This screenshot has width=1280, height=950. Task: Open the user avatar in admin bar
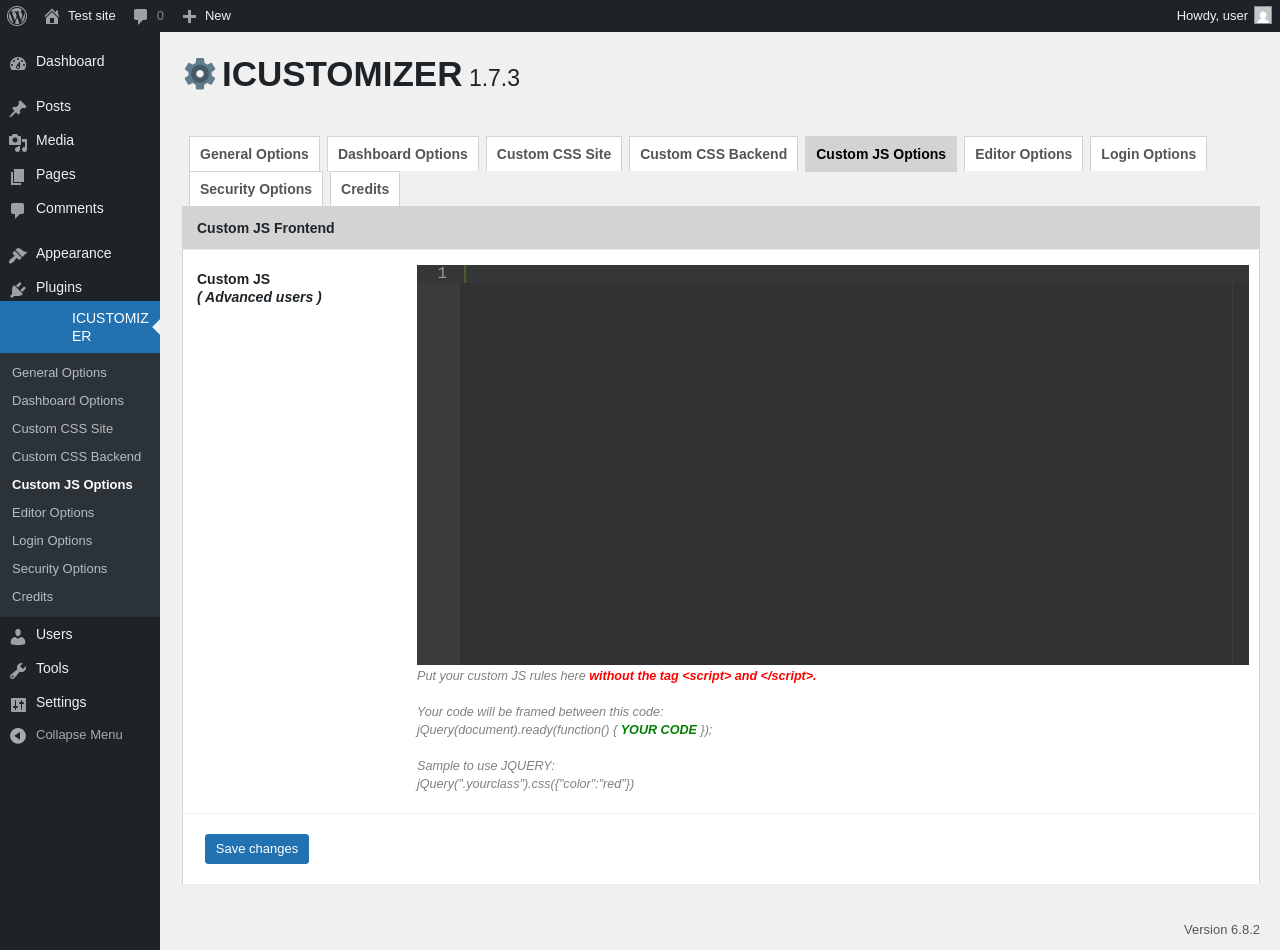pos(1263,15)
